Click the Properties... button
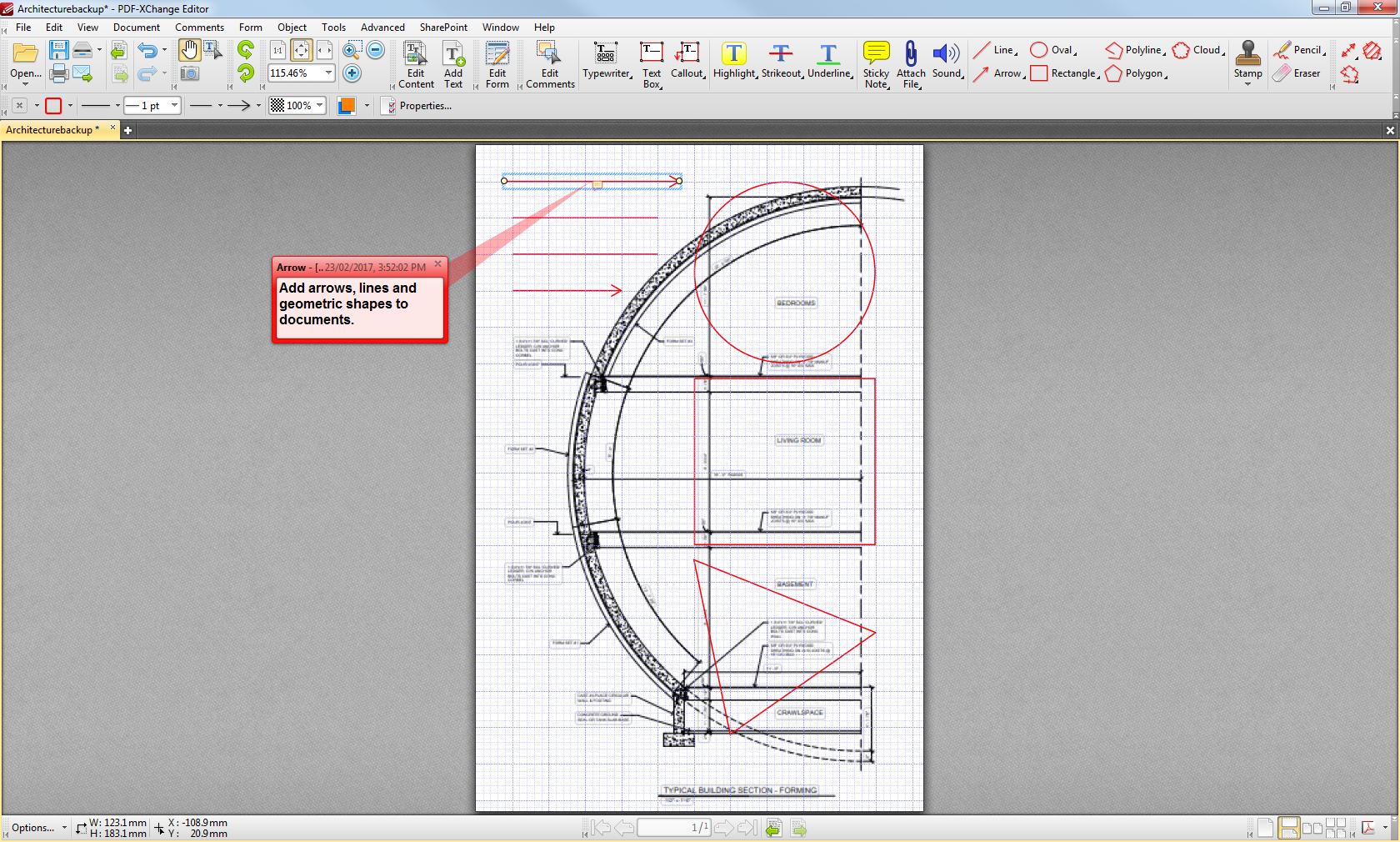The width and height of the screenshot is (1400, 842). (417, 106)
